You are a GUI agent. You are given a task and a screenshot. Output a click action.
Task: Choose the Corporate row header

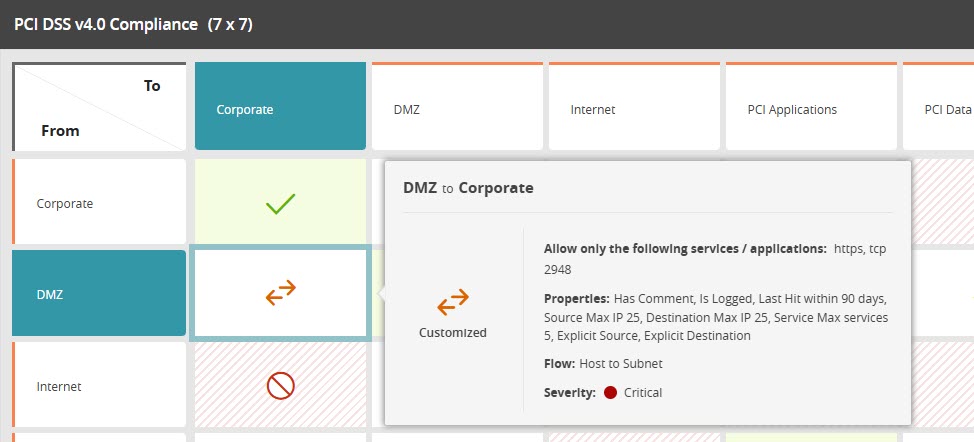click(99, 203)
